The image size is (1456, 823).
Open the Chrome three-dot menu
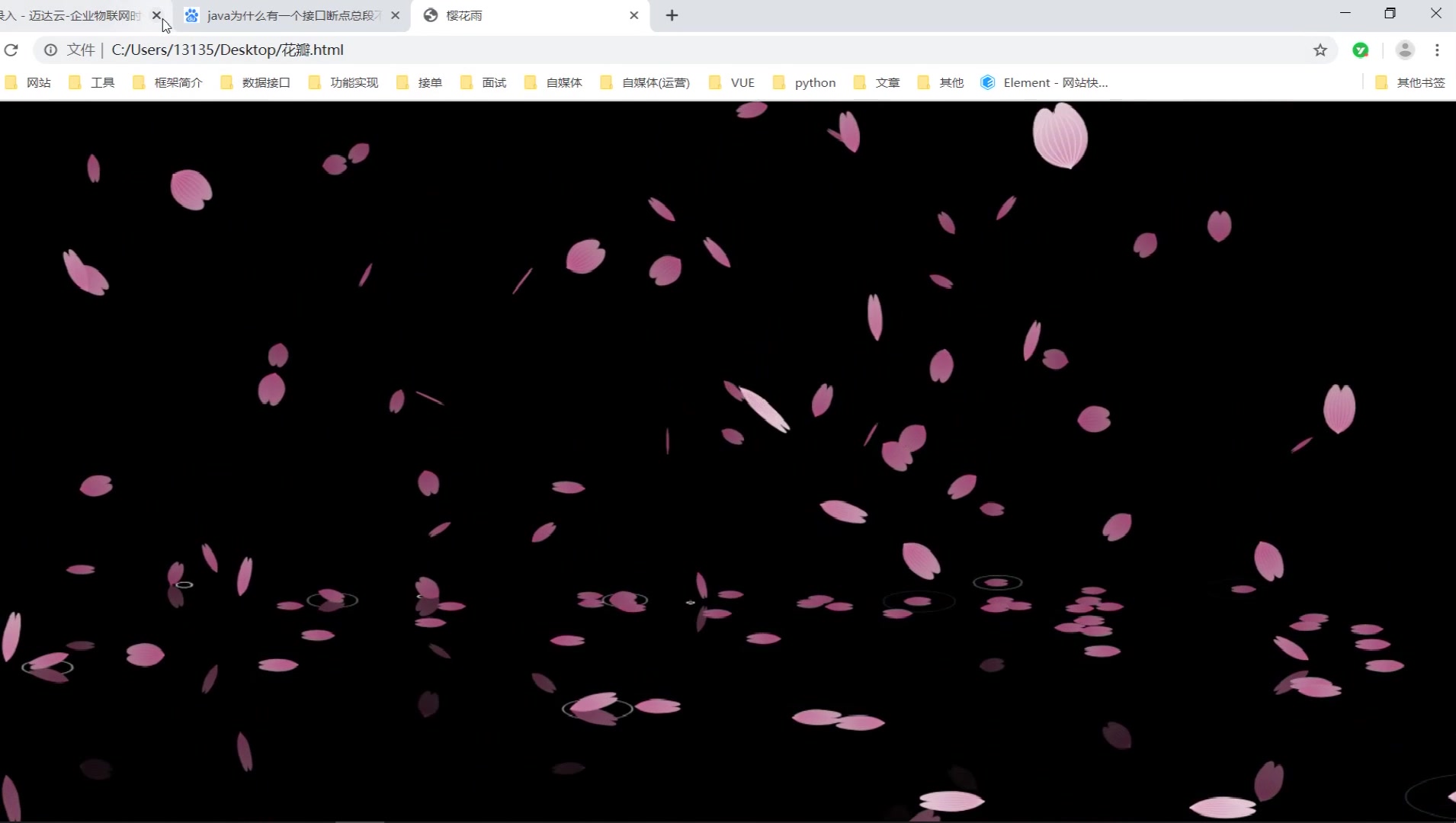[1438, 50]
